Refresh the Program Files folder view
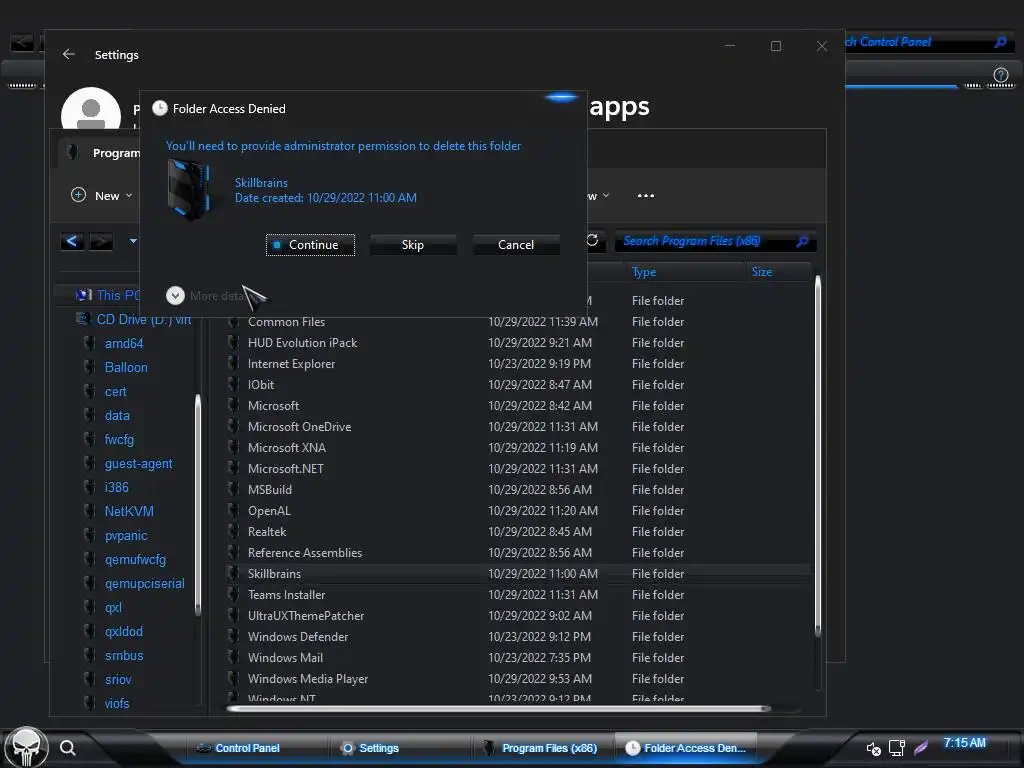Screen dimensions: 1024x768 [x=592, y=240]
